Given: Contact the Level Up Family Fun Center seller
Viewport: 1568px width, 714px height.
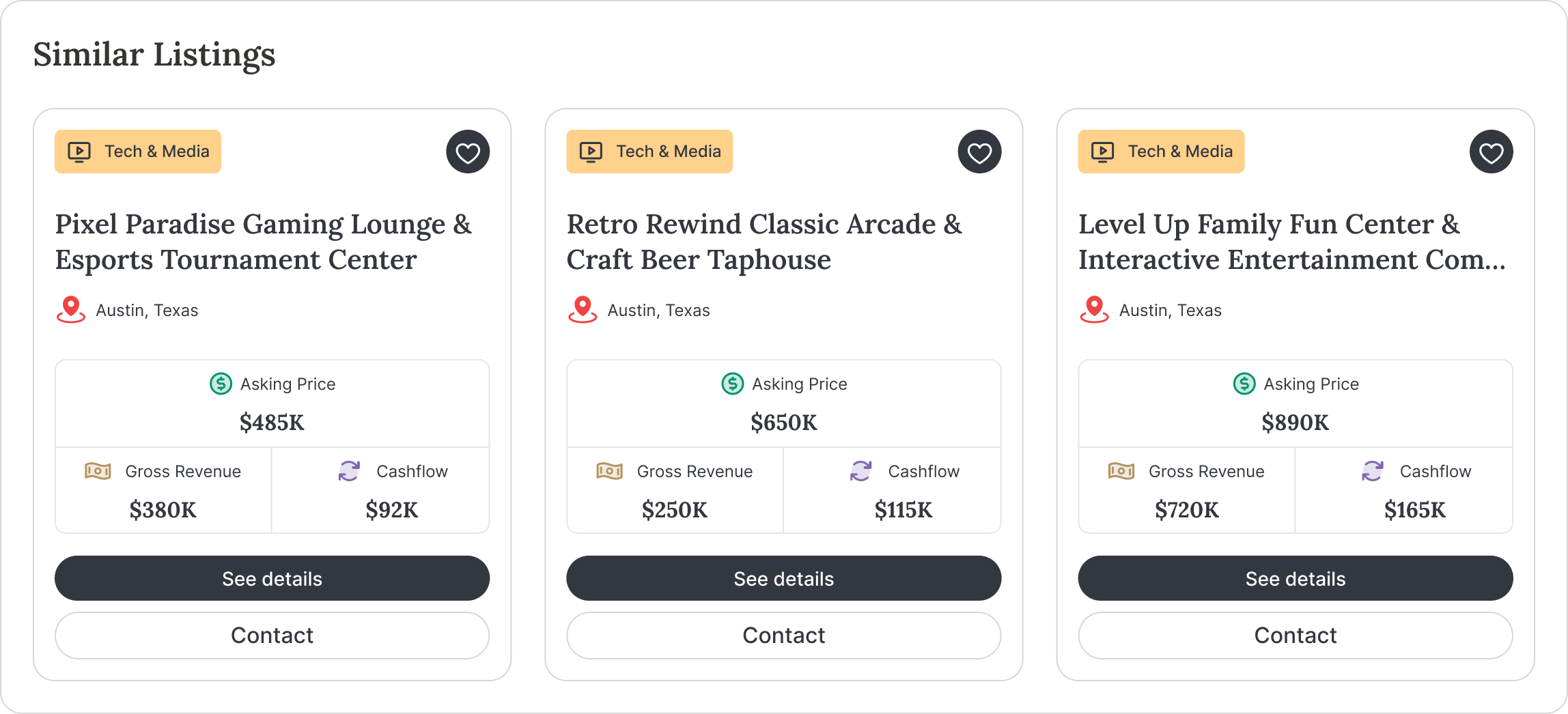Looking at the screenshot, I should tap(1296, 636).
